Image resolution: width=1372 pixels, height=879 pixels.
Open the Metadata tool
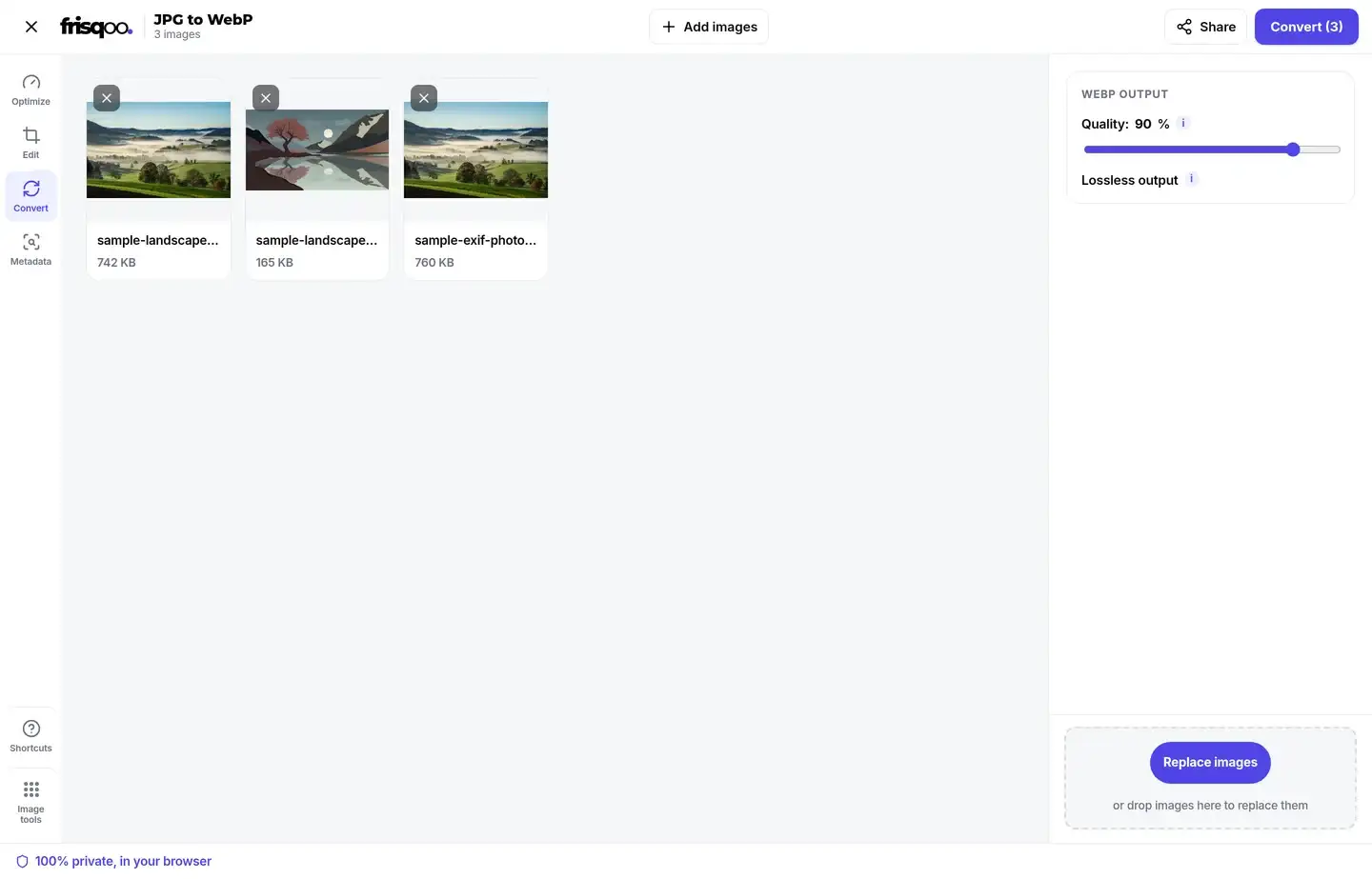[x=30, y=250]
